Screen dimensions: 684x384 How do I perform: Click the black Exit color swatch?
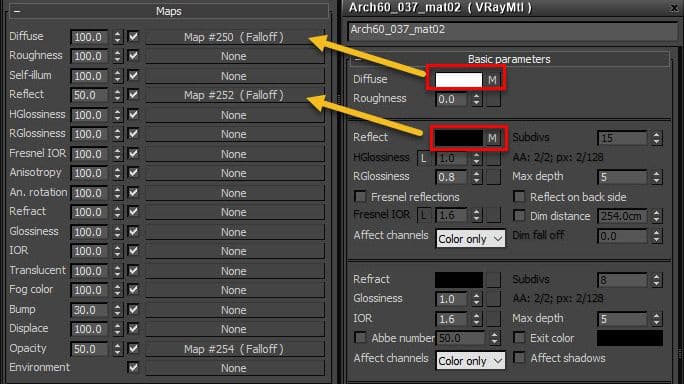pyautogui.click(x=630, y=338)
